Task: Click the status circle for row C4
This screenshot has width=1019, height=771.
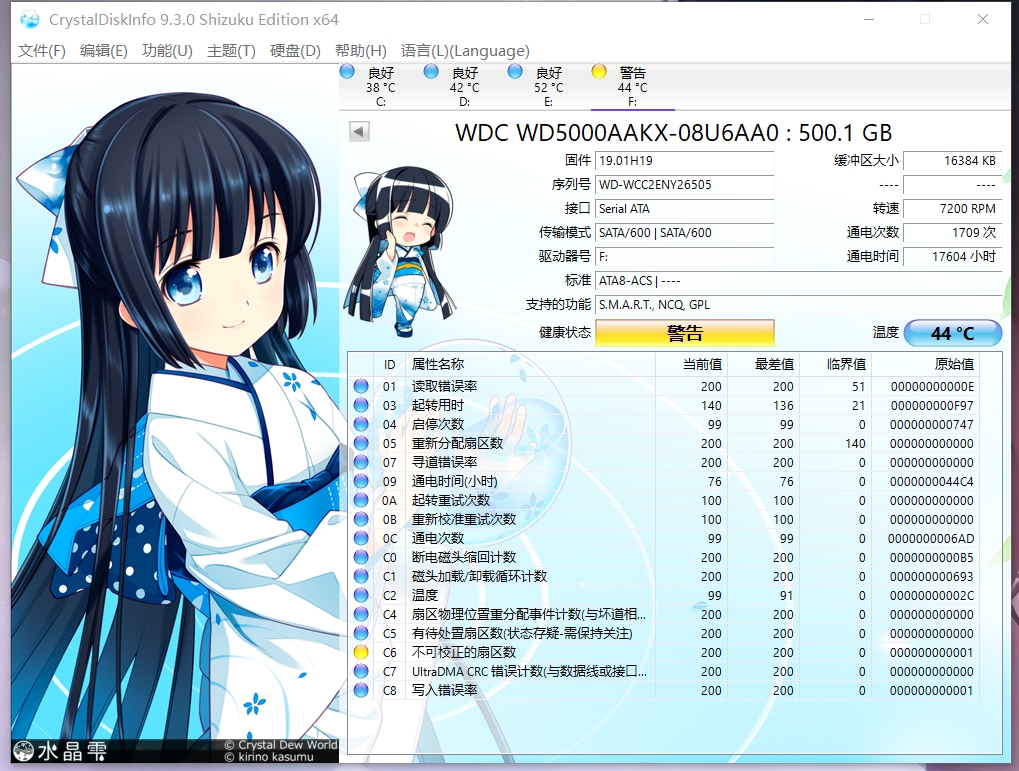Action: pyautogui.click(x=361, y=614)
